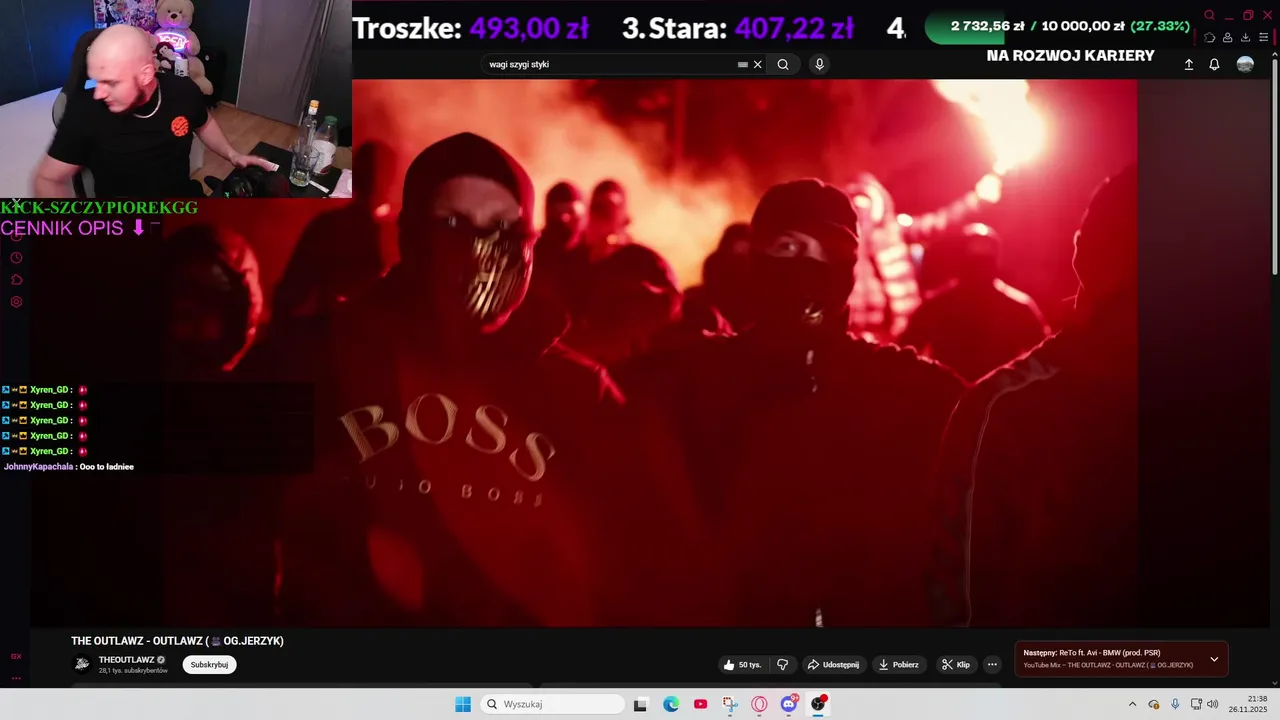Click the browser search magnifier icon
This screenshot has height=720, width=1280.
pos(1209,15)
